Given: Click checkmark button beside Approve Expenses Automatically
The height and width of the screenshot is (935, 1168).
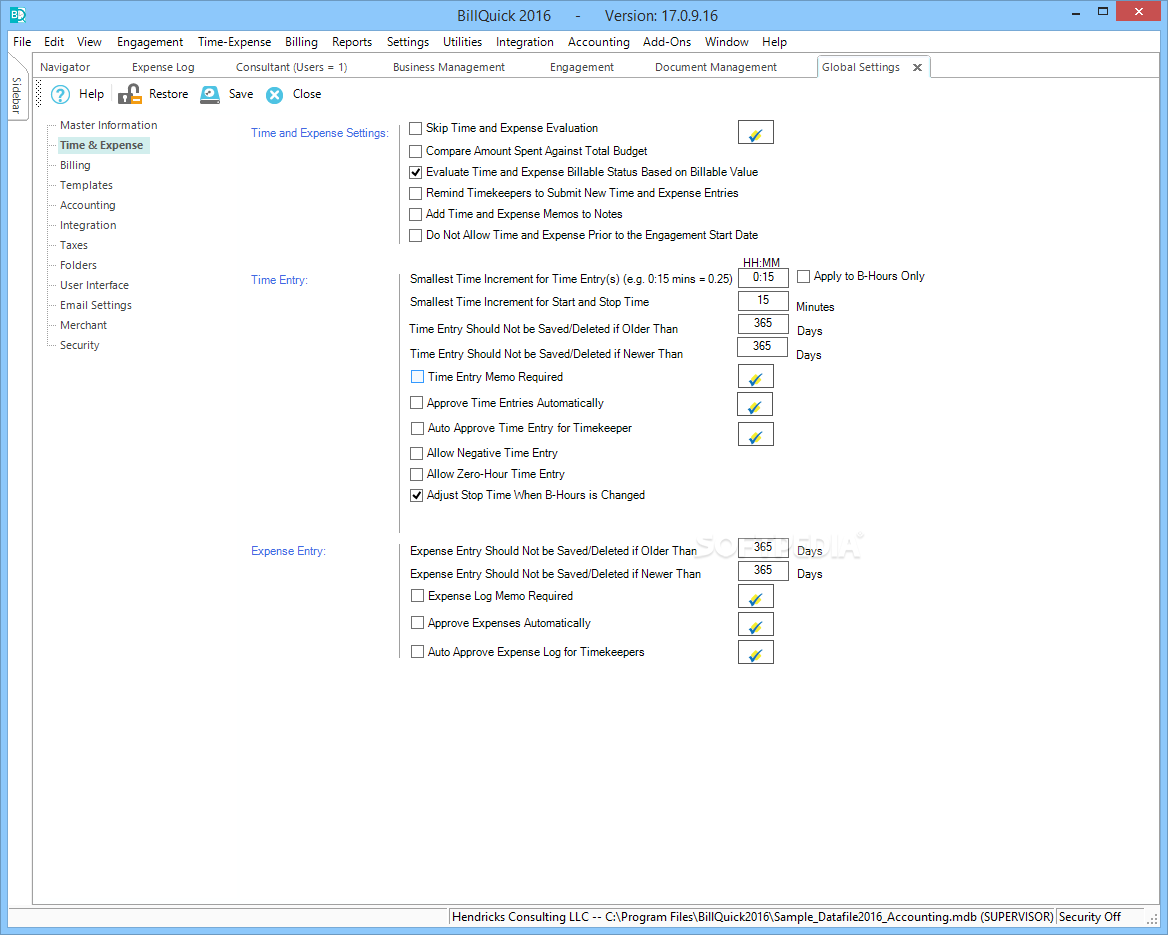Looking at the screenshot, I should tap(755, 624).
